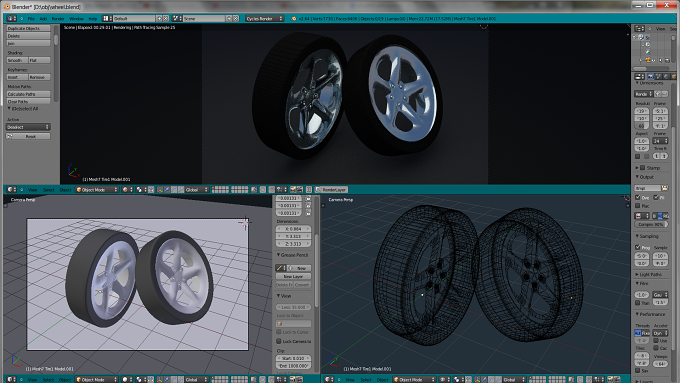Click the add new screen layout plus icon
The height and width of the screenshot is (383, 680).
click(159, 19)
